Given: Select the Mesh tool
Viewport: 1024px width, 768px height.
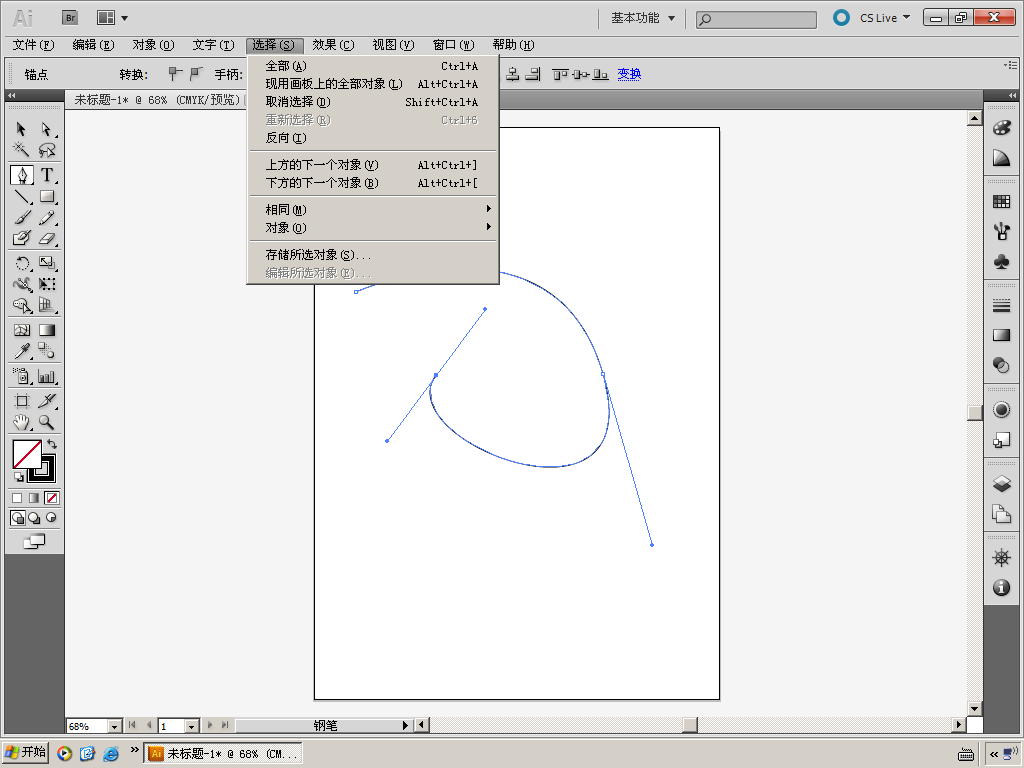Looking at the screenshot, I should click(22, 330).
